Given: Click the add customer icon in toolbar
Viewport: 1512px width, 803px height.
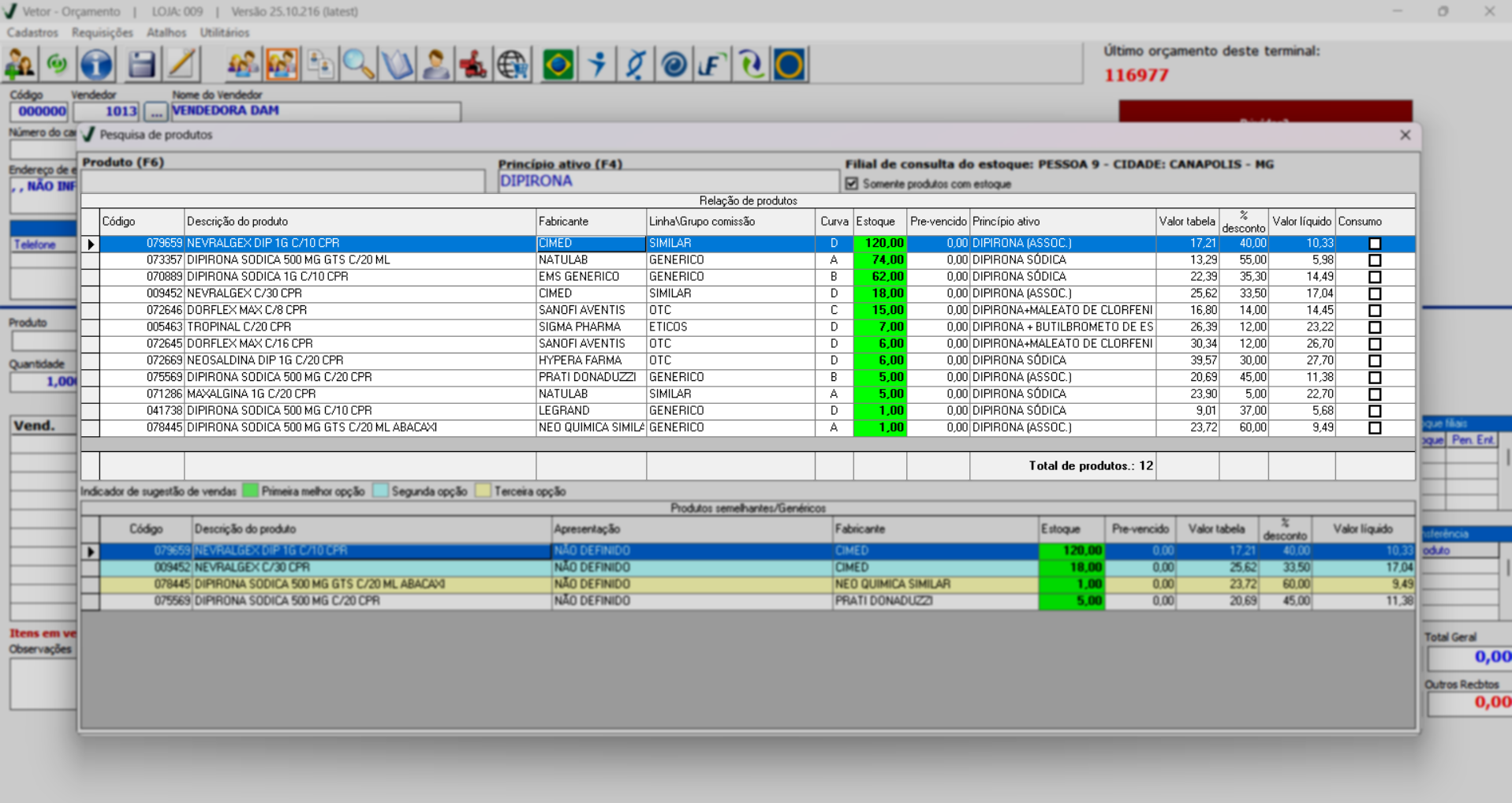Looking at the screenshot, I should (20, 65).
